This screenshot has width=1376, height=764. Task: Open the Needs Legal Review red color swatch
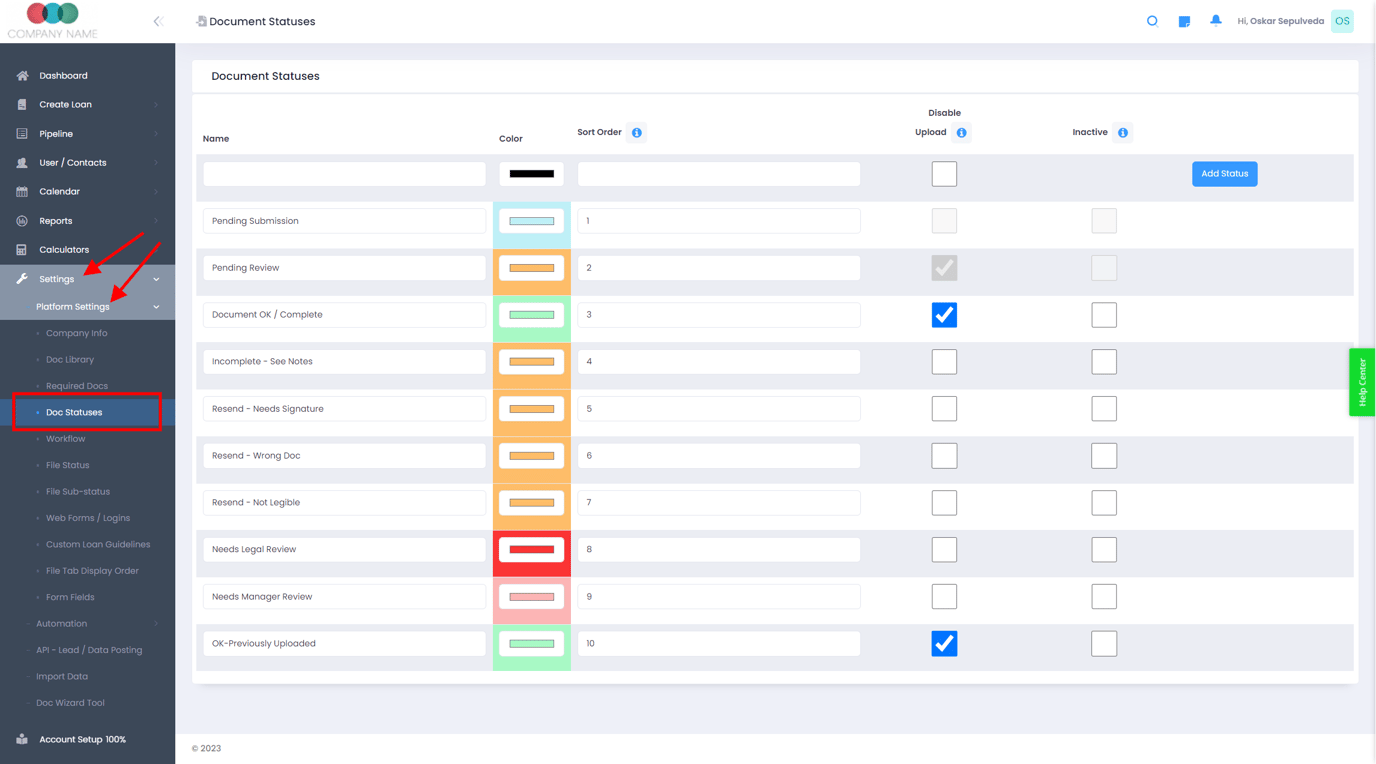pyautogui.click(x=532, y=550)
